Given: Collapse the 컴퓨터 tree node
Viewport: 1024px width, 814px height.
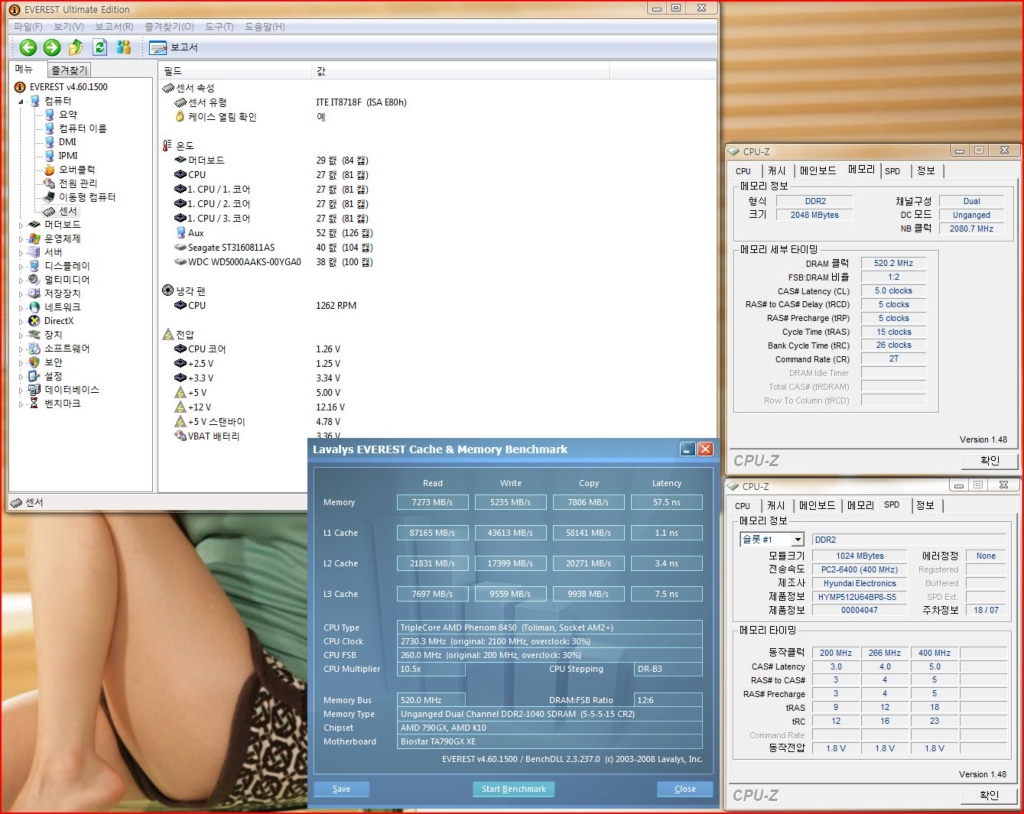Looking at the screenshot, I should pyautogui.click(x=21, y=101).
